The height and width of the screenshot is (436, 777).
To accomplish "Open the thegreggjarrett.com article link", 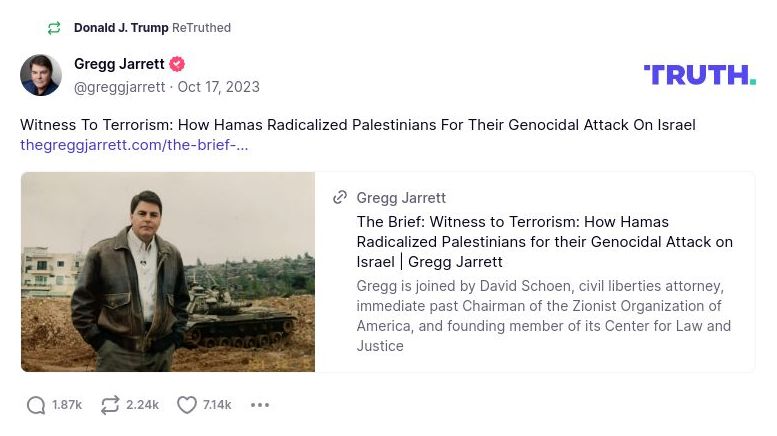I will tap(134, 145).
